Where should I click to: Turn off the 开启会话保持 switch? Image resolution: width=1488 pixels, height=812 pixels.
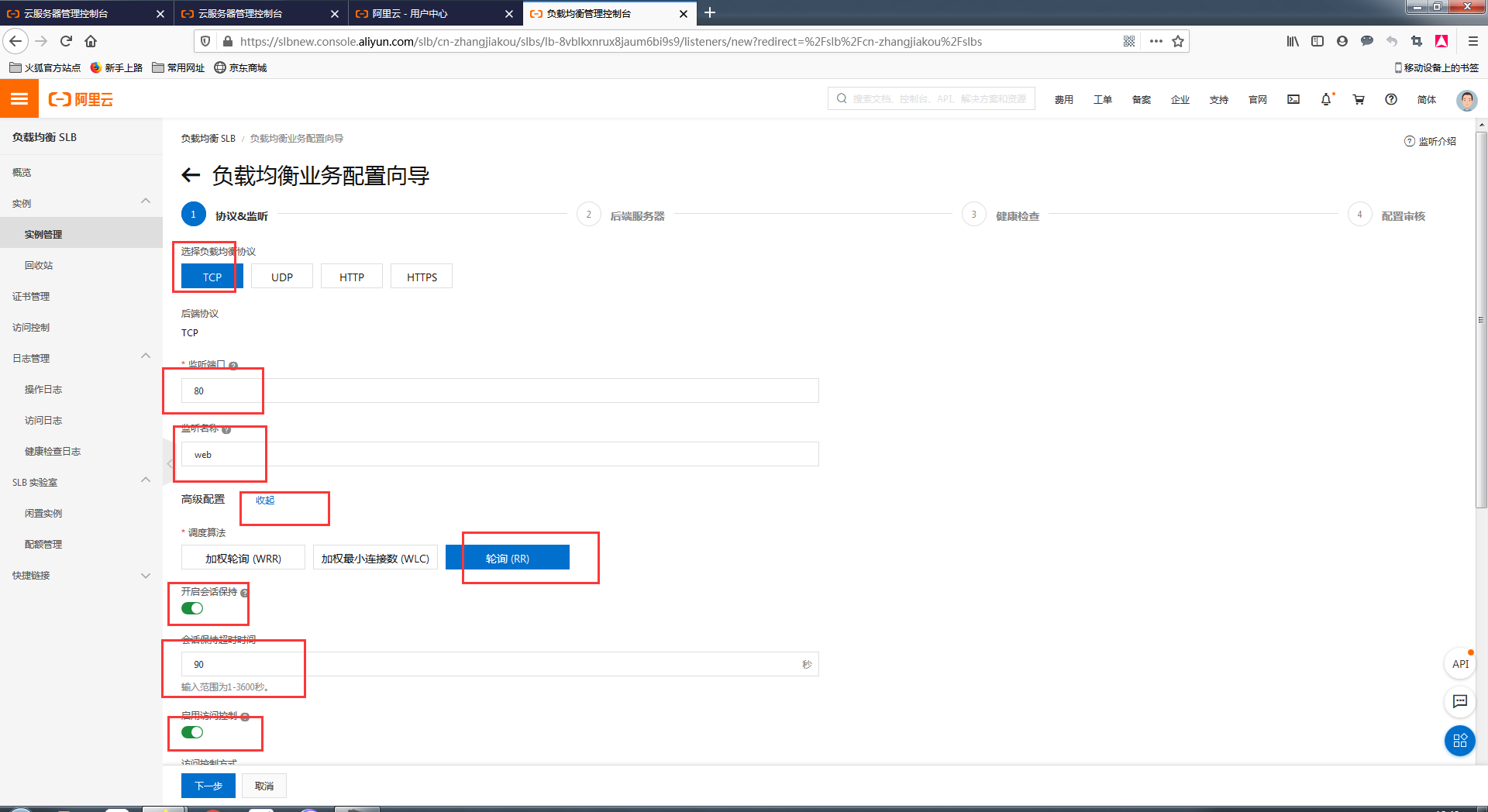[x=191, y=608]
